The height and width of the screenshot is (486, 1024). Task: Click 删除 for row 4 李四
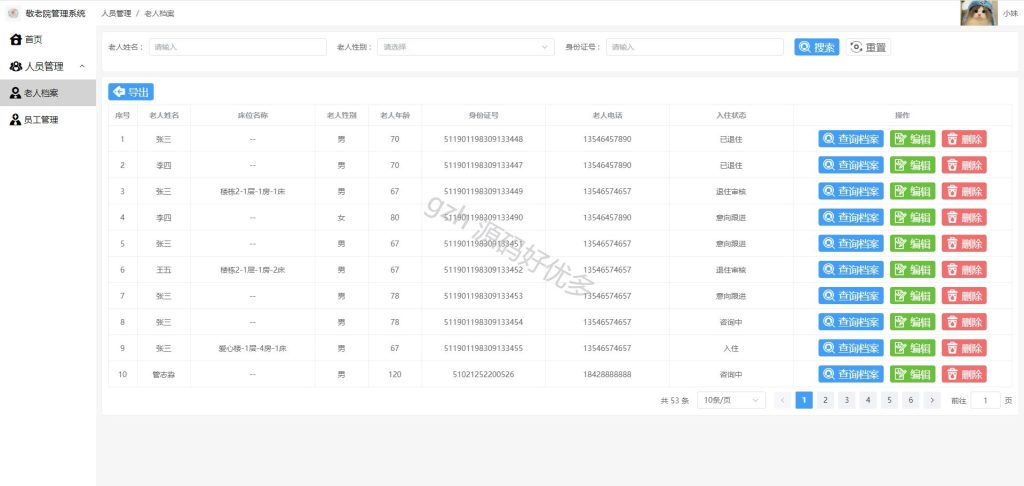[x=964, y=218]
